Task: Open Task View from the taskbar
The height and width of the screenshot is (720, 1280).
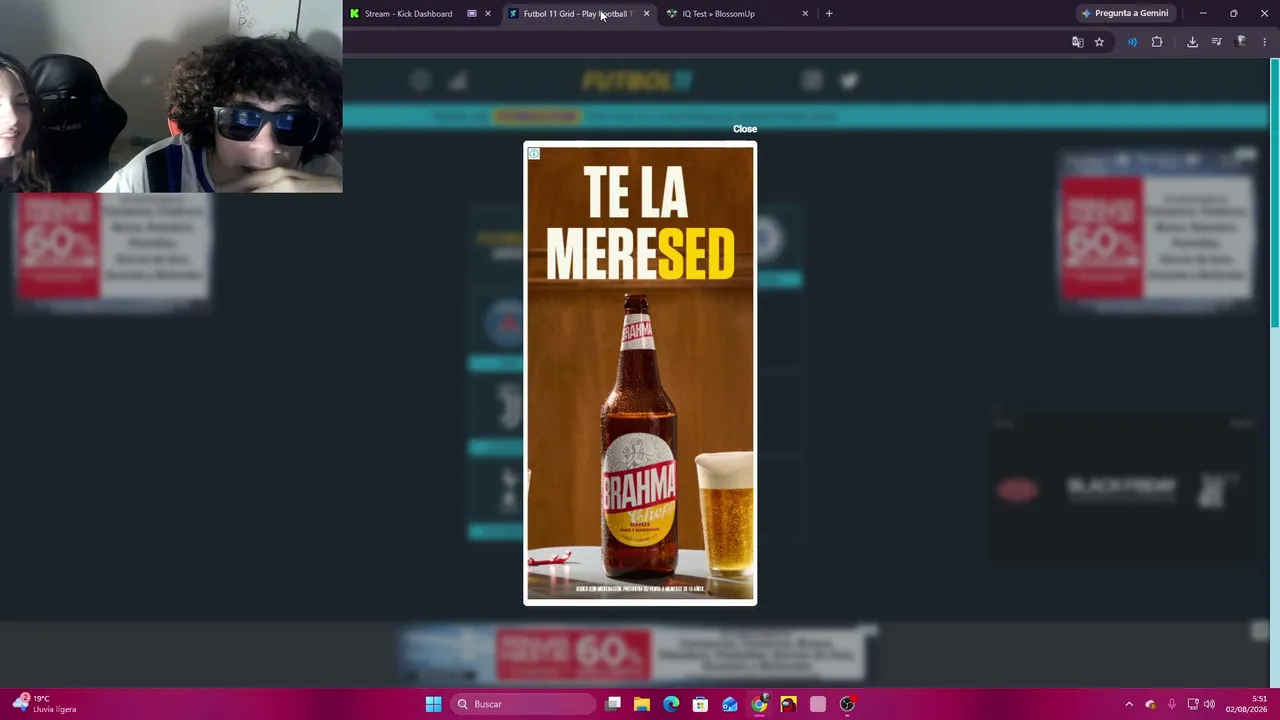Action: coord(613,704)
